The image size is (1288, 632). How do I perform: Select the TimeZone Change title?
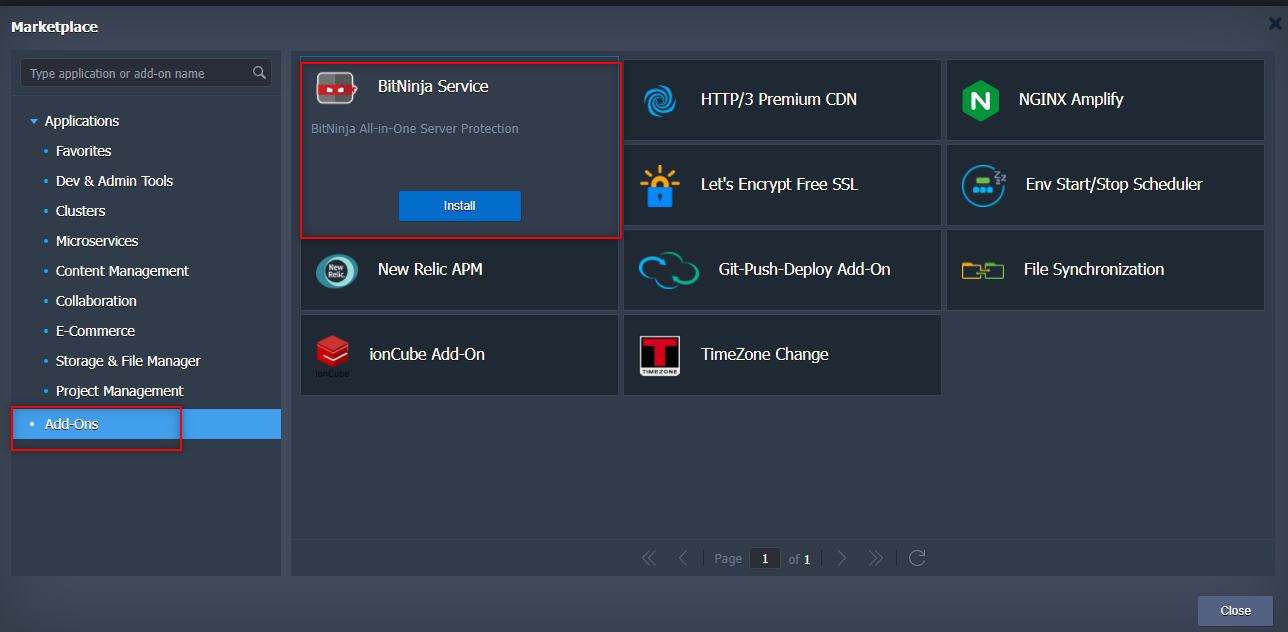[765, 354]
